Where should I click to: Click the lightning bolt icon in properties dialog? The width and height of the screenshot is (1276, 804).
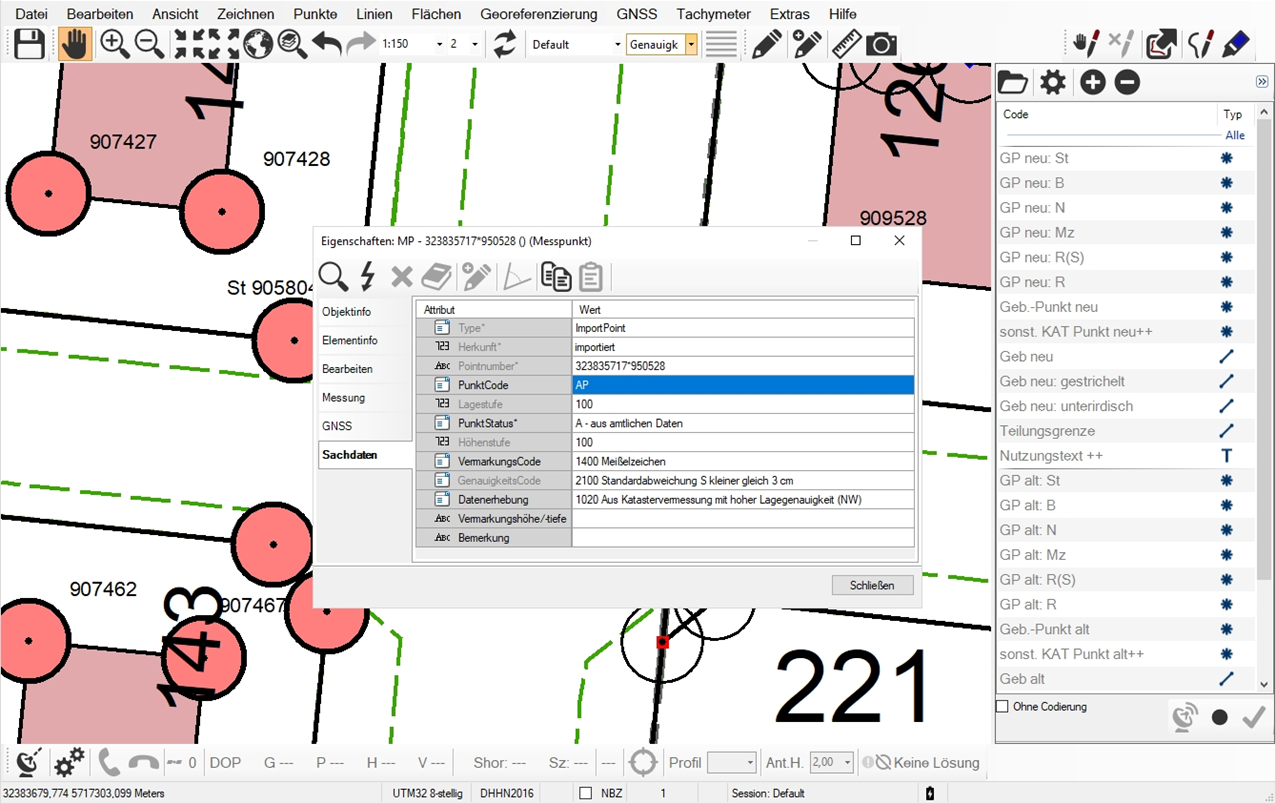pos(367,276)
